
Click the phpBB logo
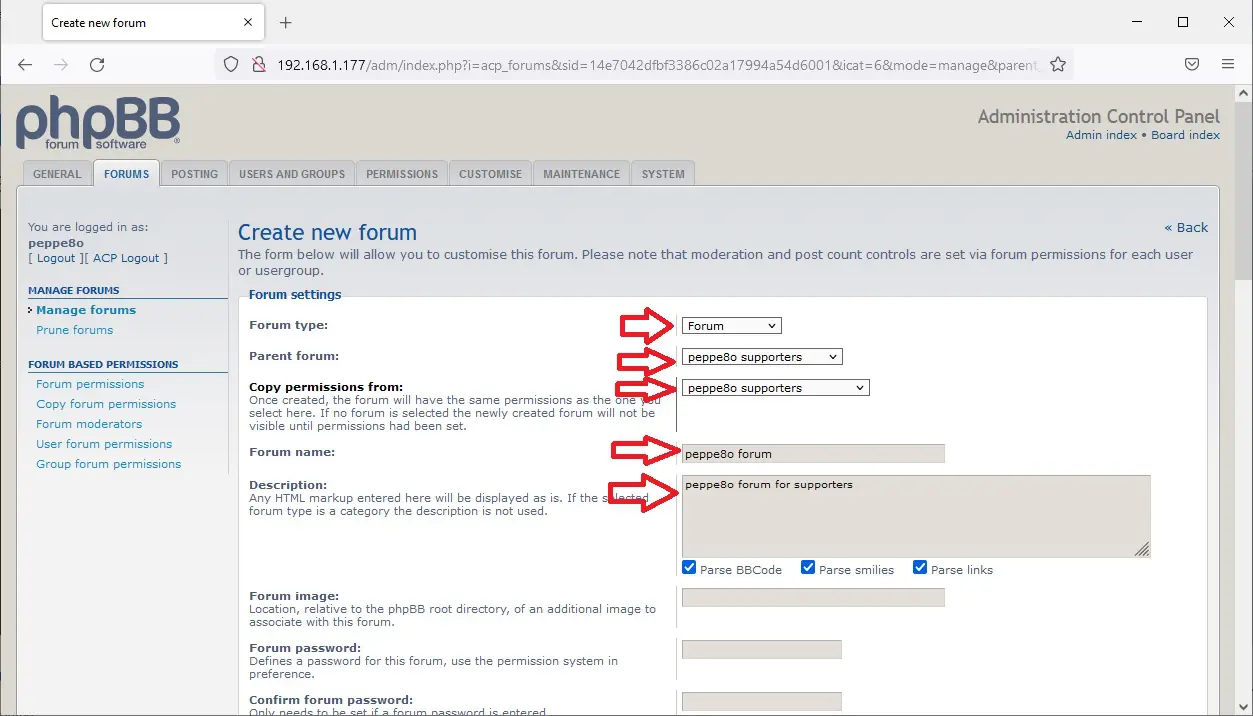pyautogui.click(x=98, y=123)
